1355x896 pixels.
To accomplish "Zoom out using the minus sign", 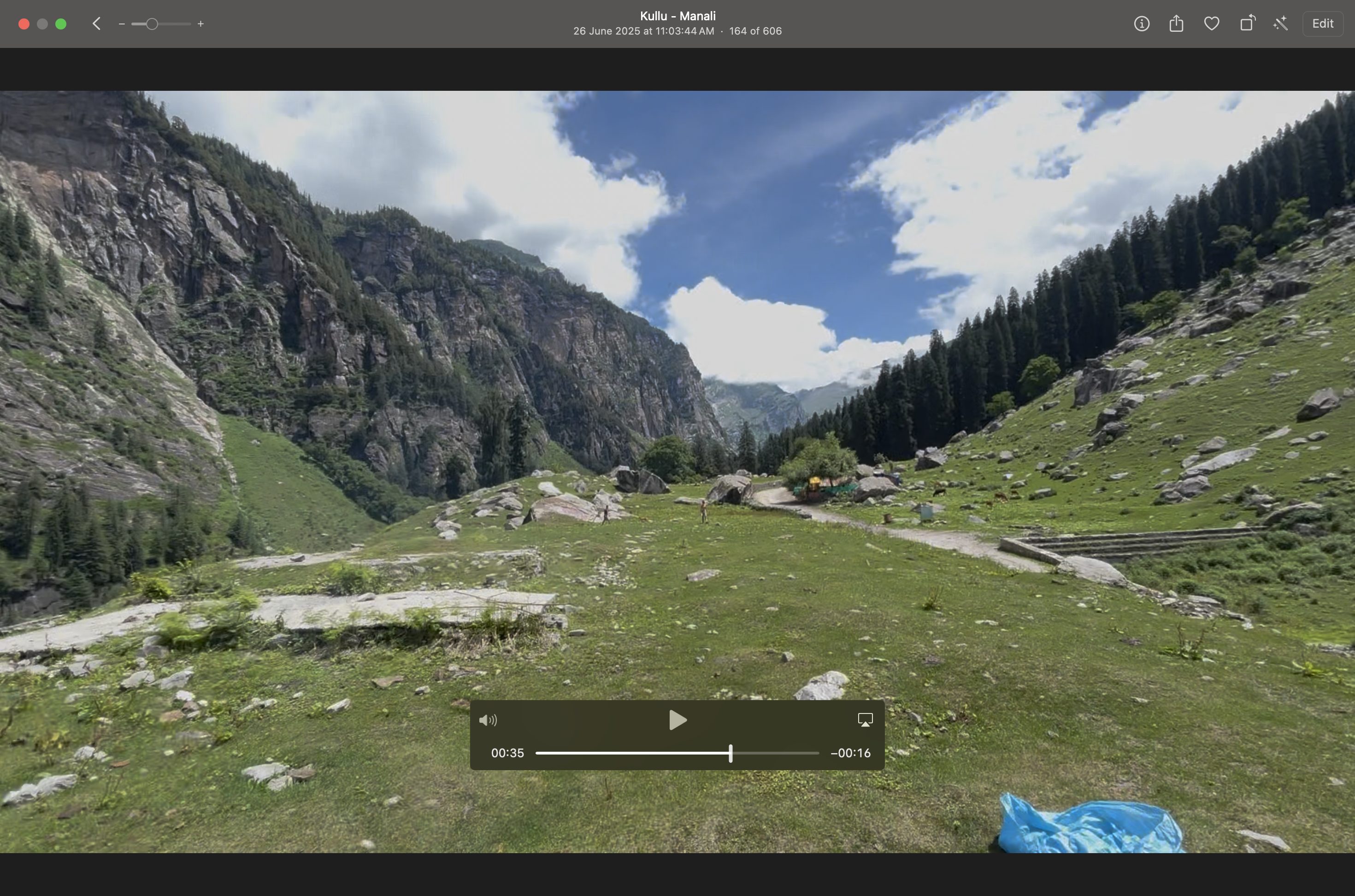I will tap(122, 24).
